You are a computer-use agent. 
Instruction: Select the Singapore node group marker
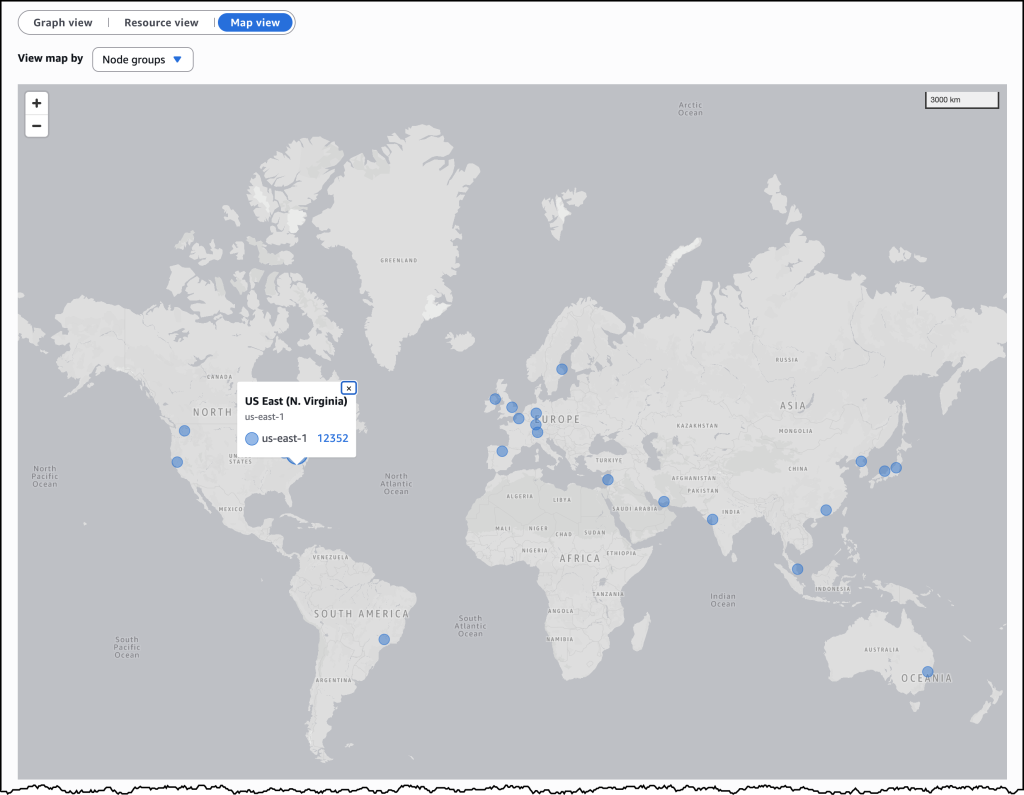click(x=797, y=569)
